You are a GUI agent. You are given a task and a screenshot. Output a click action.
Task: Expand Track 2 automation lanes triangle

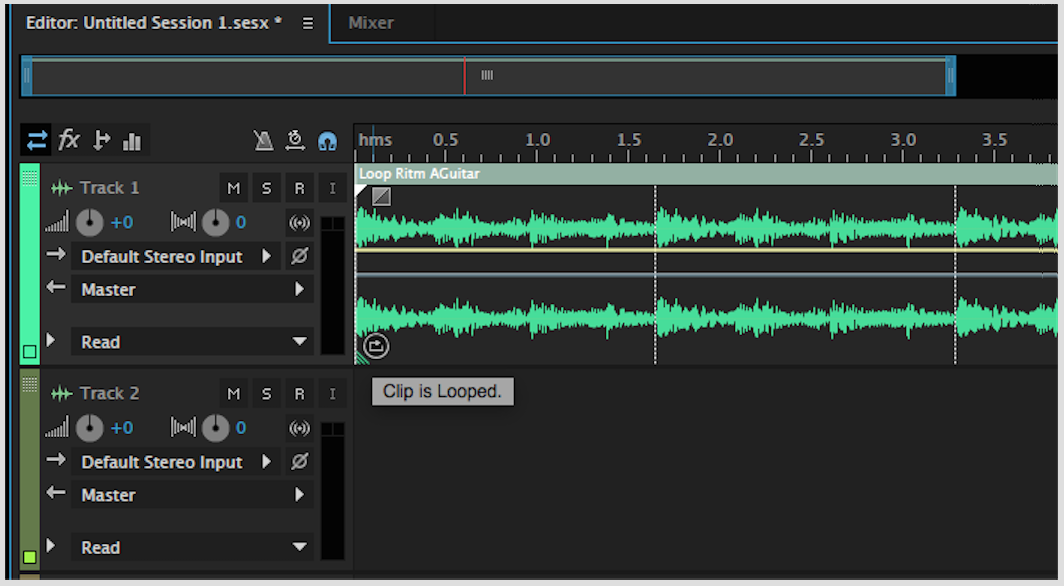pyautogui.click(x=51, y=545)
